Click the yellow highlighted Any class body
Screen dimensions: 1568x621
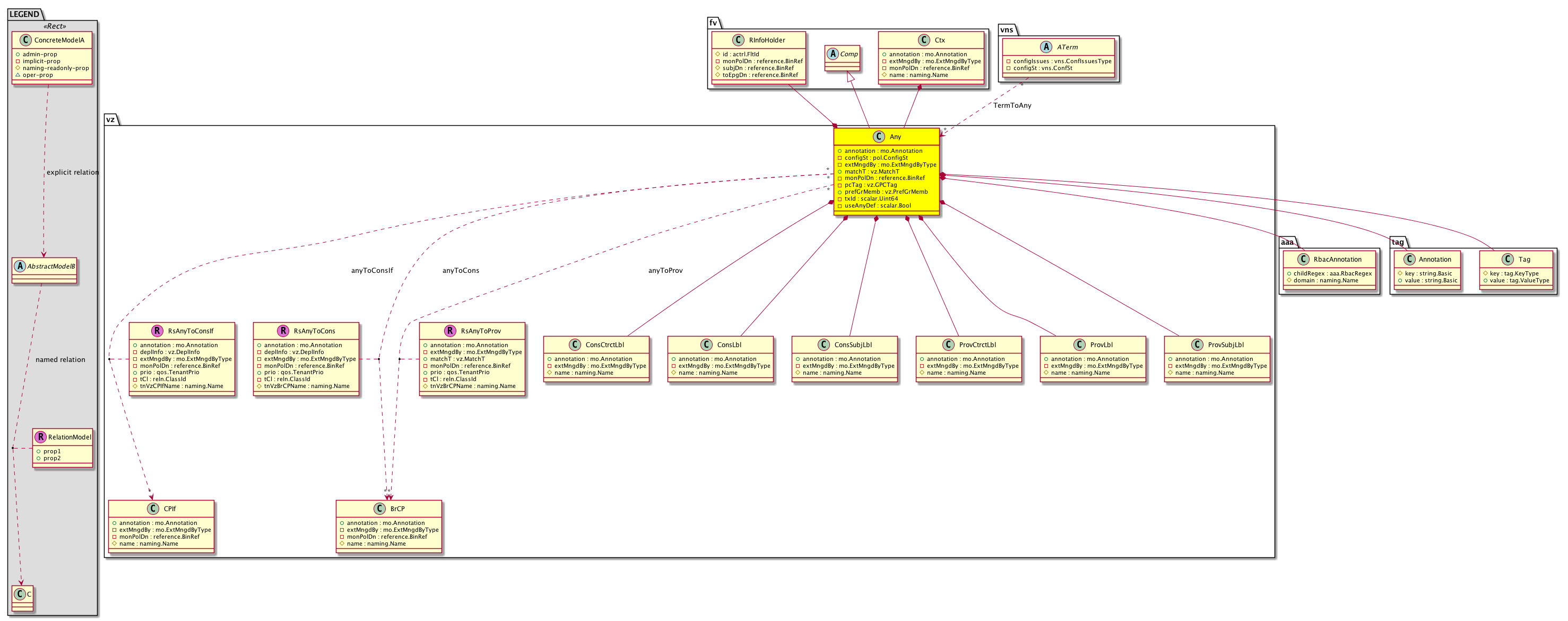[x=886, y=178]
